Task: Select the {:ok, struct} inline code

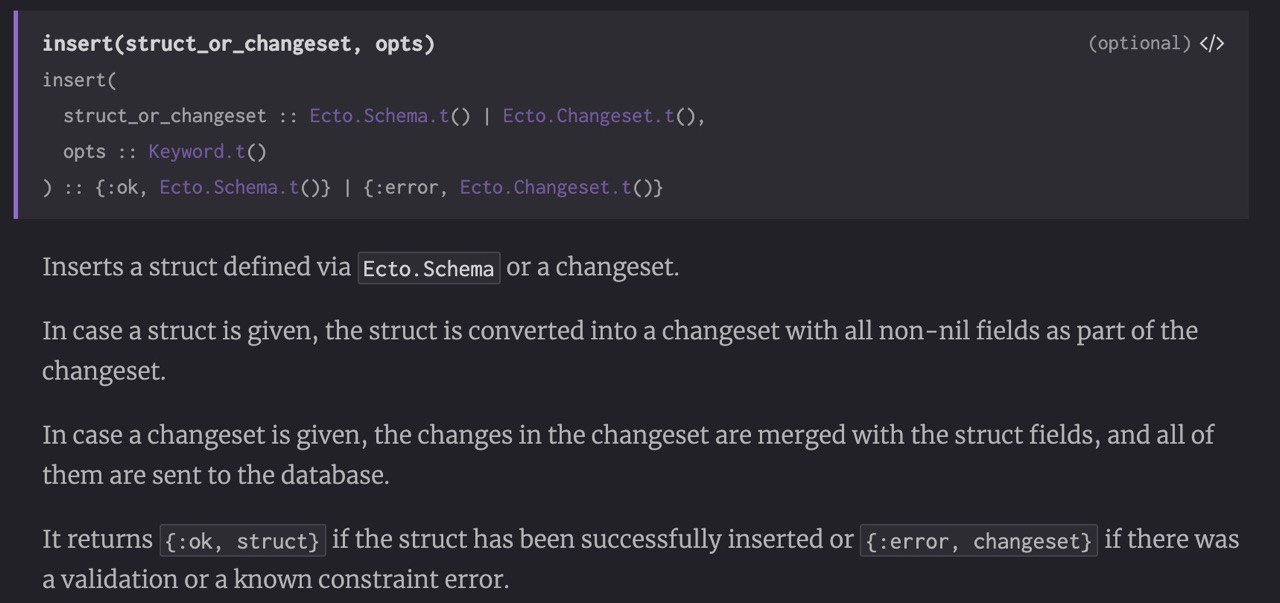Action: 243,541
